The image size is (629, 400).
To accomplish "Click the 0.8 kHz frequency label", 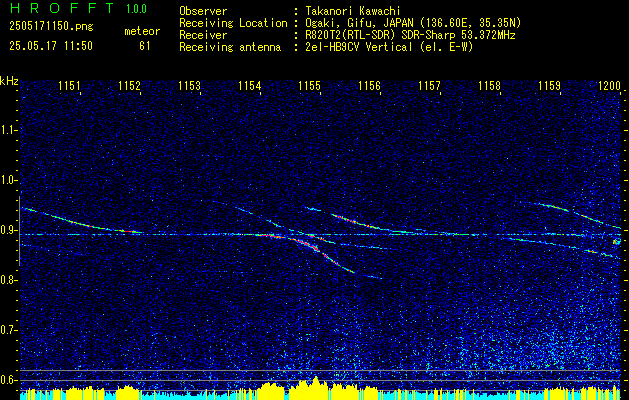I will pyautogui.click(x=8, y=280).
